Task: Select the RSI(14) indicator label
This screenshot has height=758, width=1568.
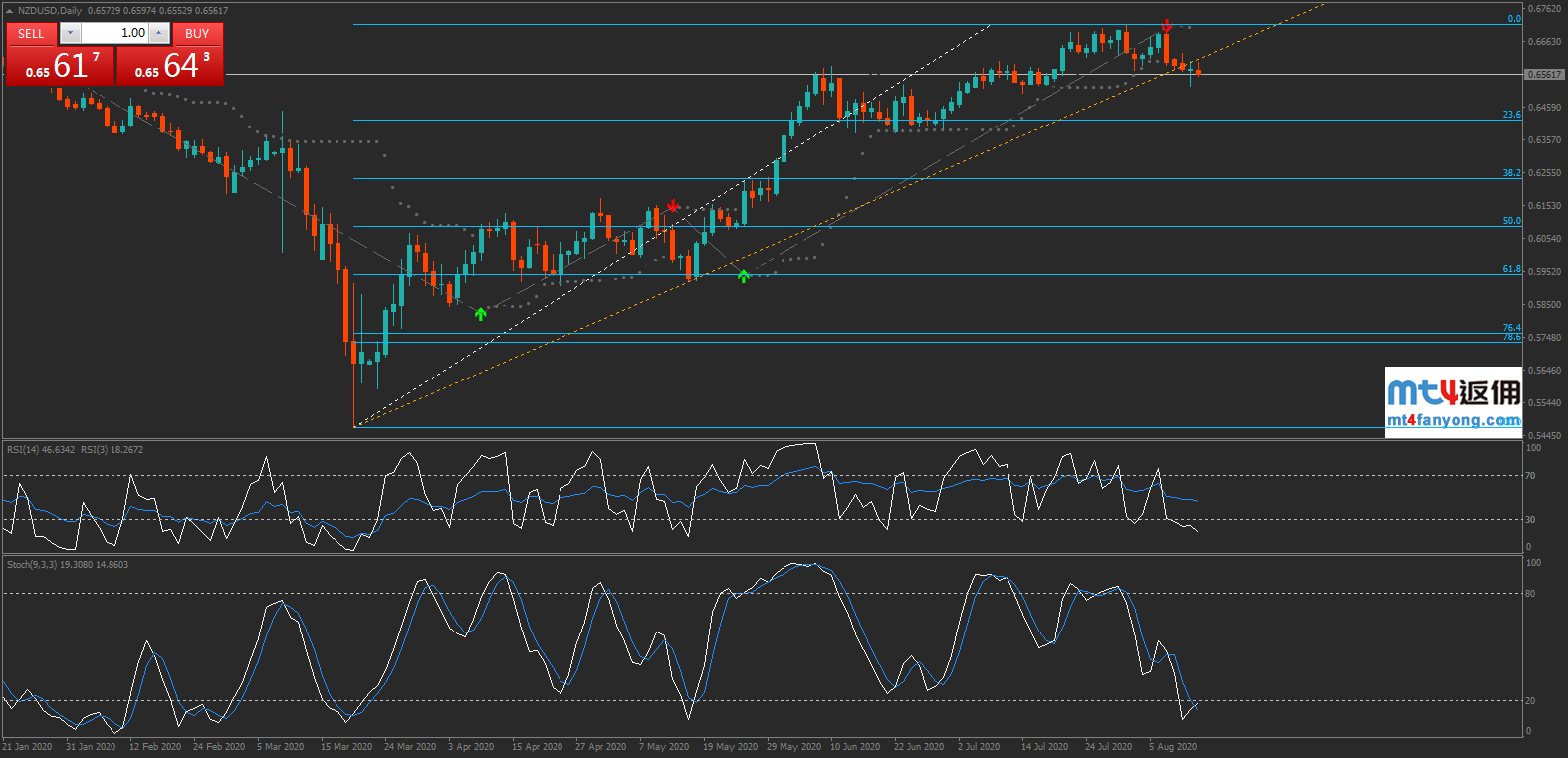Action: [41, 450]
